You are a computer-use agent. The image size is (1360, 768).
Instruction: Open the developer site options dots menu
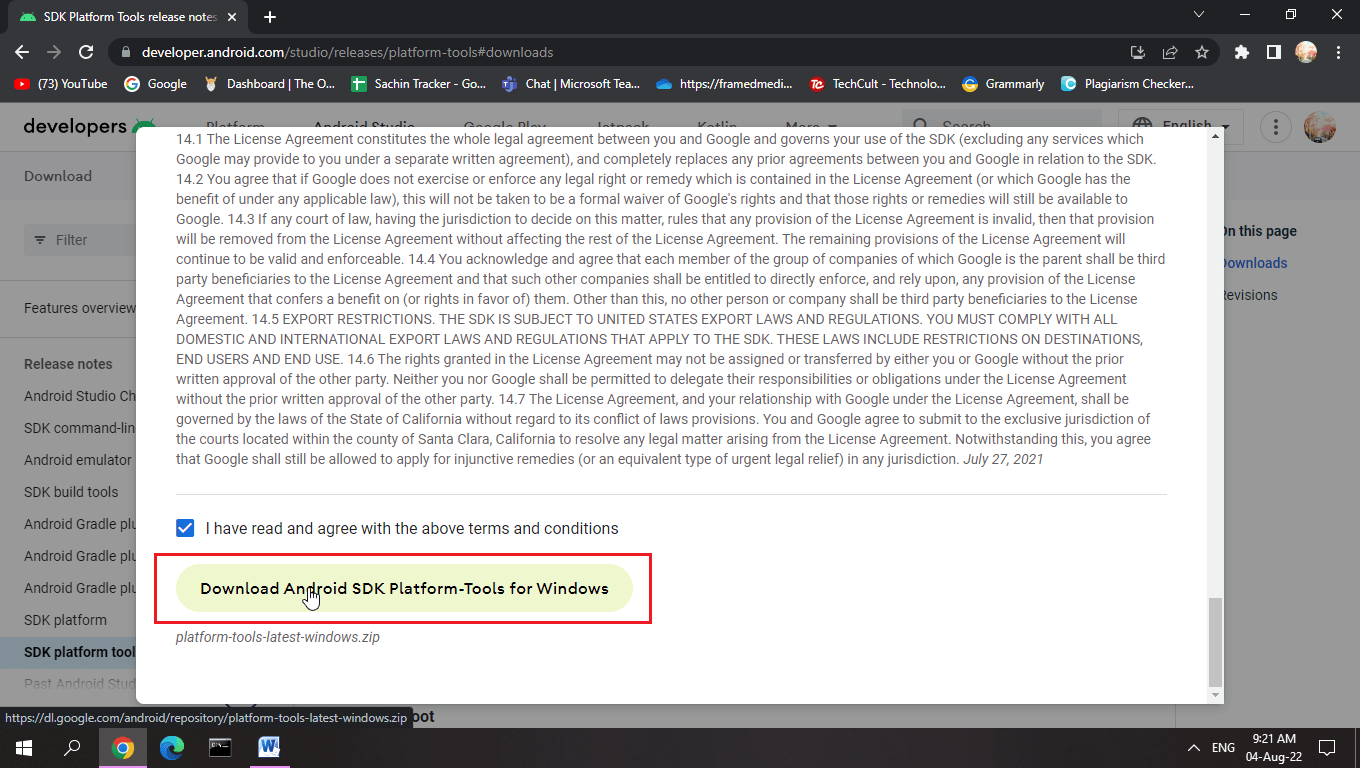point(1276,127)
